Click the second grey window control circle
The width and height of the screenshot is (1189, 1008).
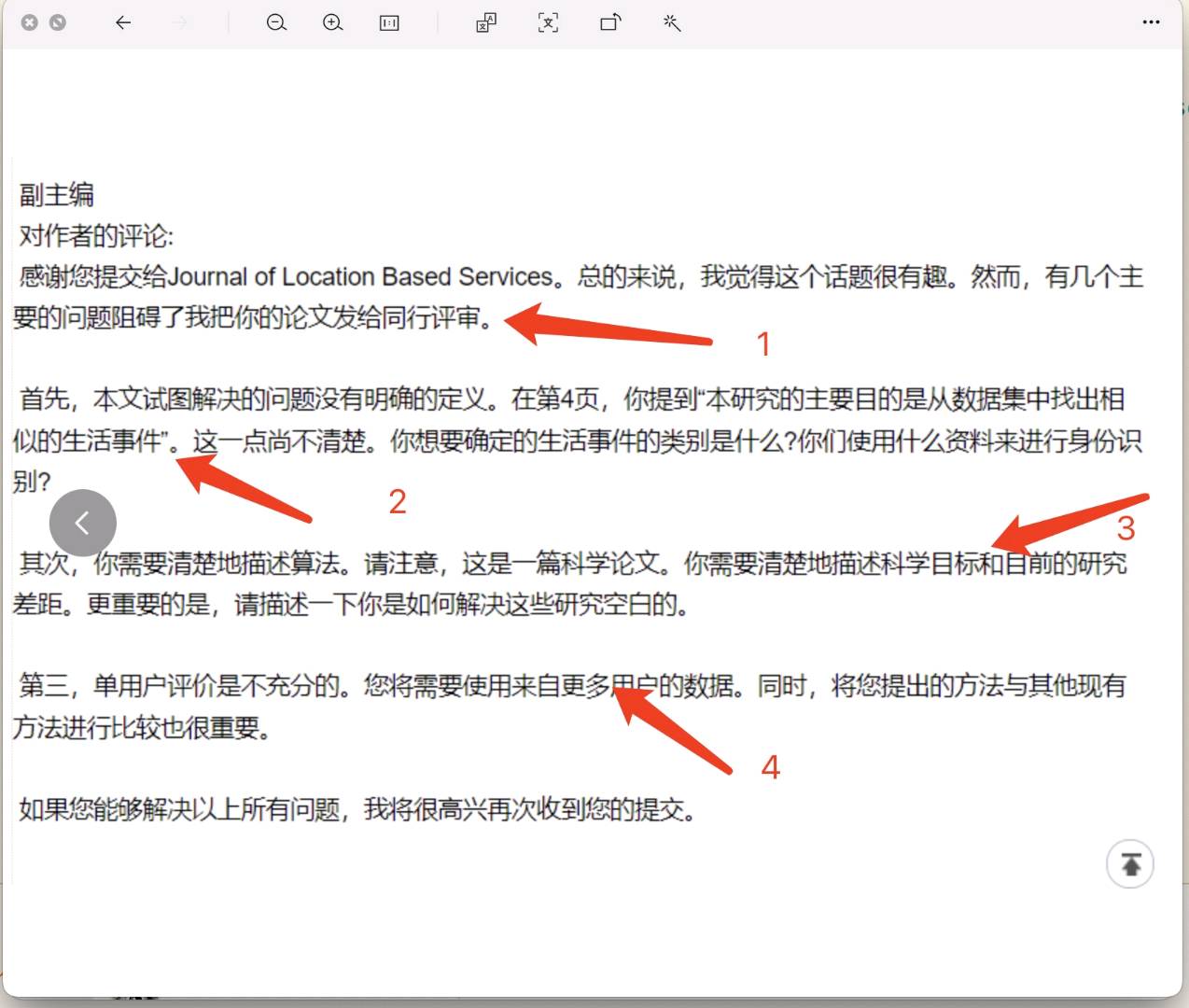[x=58, y=22]
